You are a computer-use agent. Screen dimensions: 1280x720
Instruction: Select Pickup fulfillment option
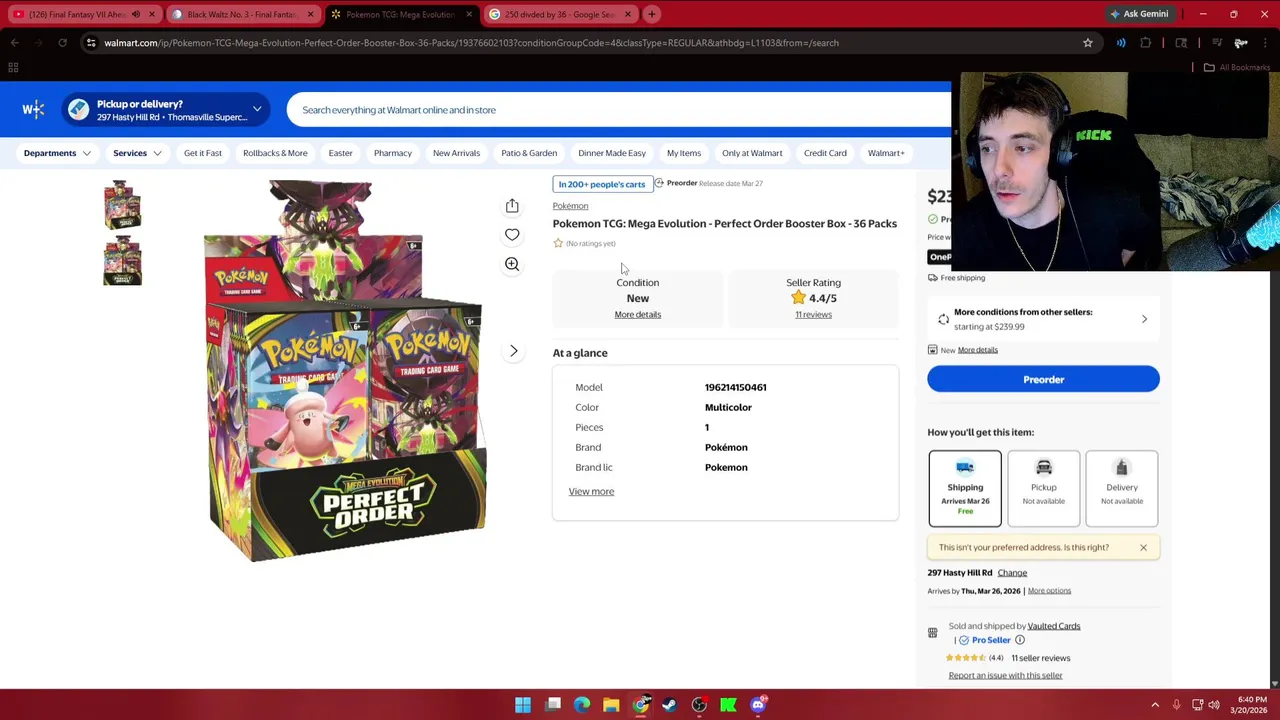coord(1043,488)
